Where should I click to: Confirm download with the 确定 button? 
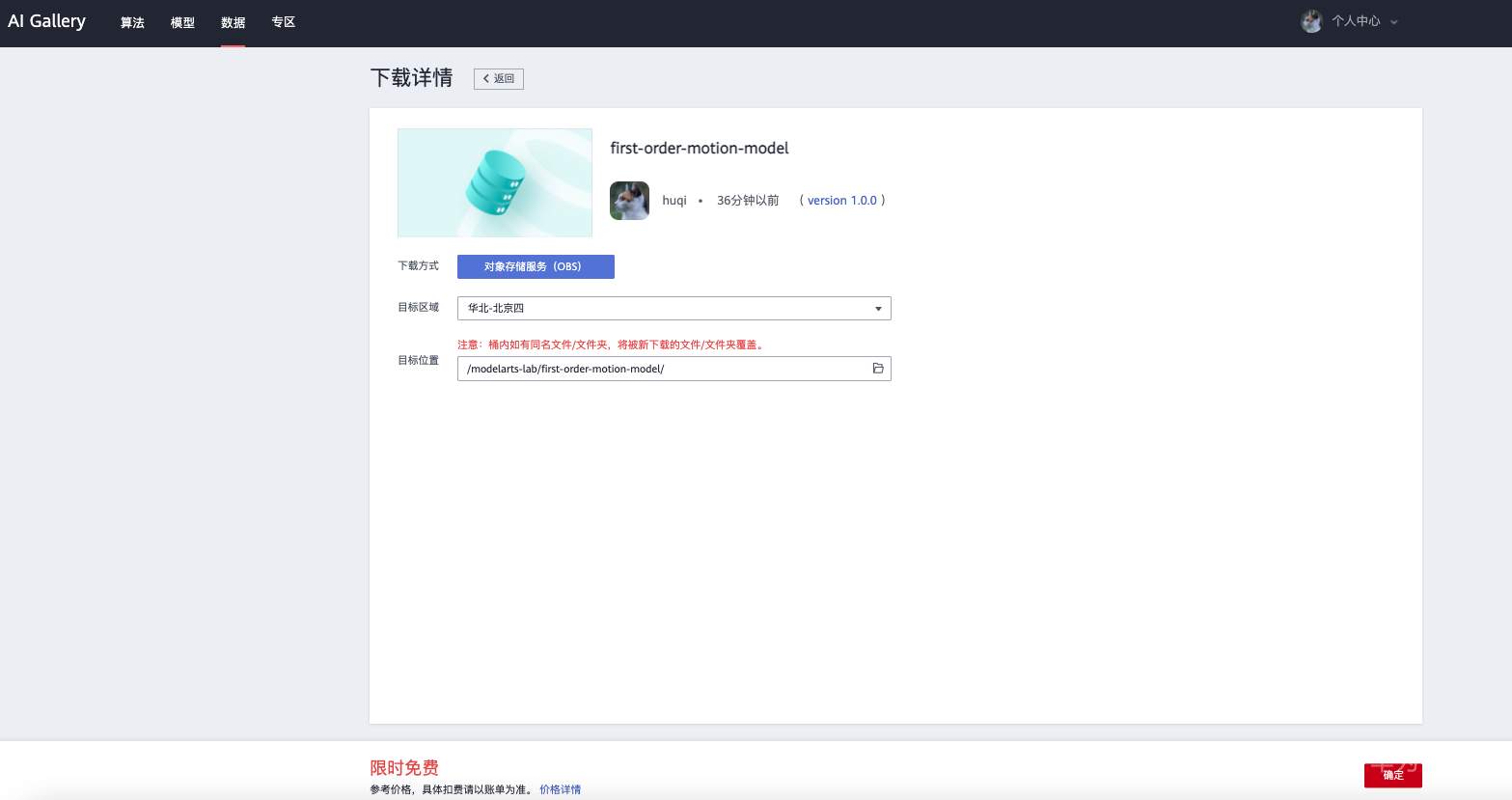coord(1393,775)
